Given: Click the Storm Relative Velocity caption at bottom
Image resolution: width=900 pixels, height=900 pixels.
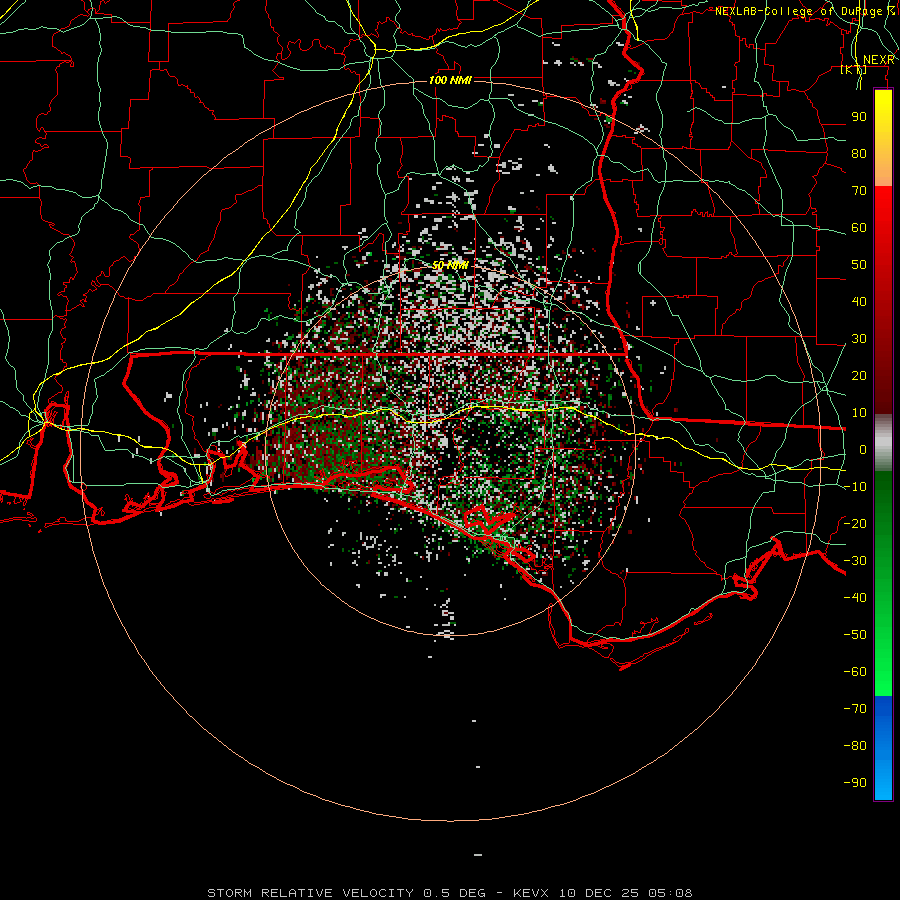Looking at the screenshot, I should click(450, 893).
